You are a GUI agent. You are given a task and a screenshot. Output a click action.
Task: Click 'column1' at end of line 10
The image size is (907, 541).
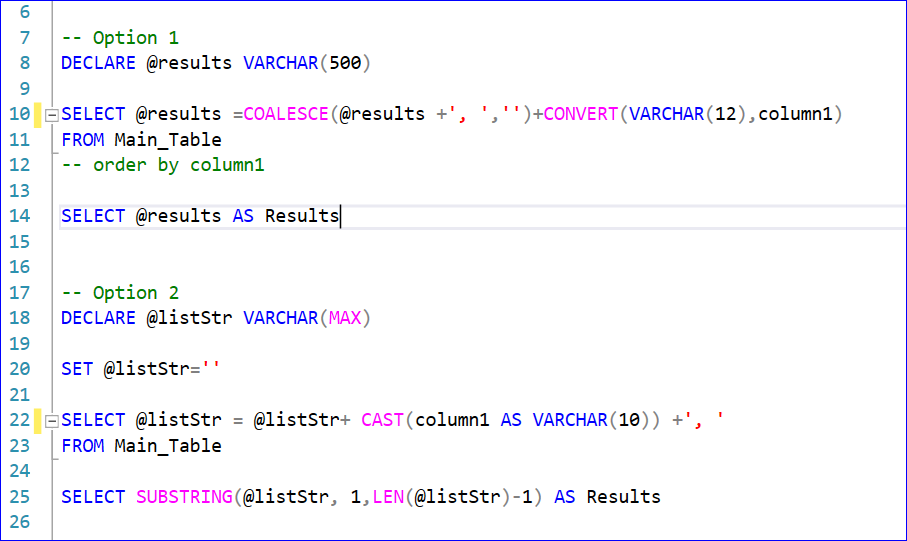pos(795,114)
